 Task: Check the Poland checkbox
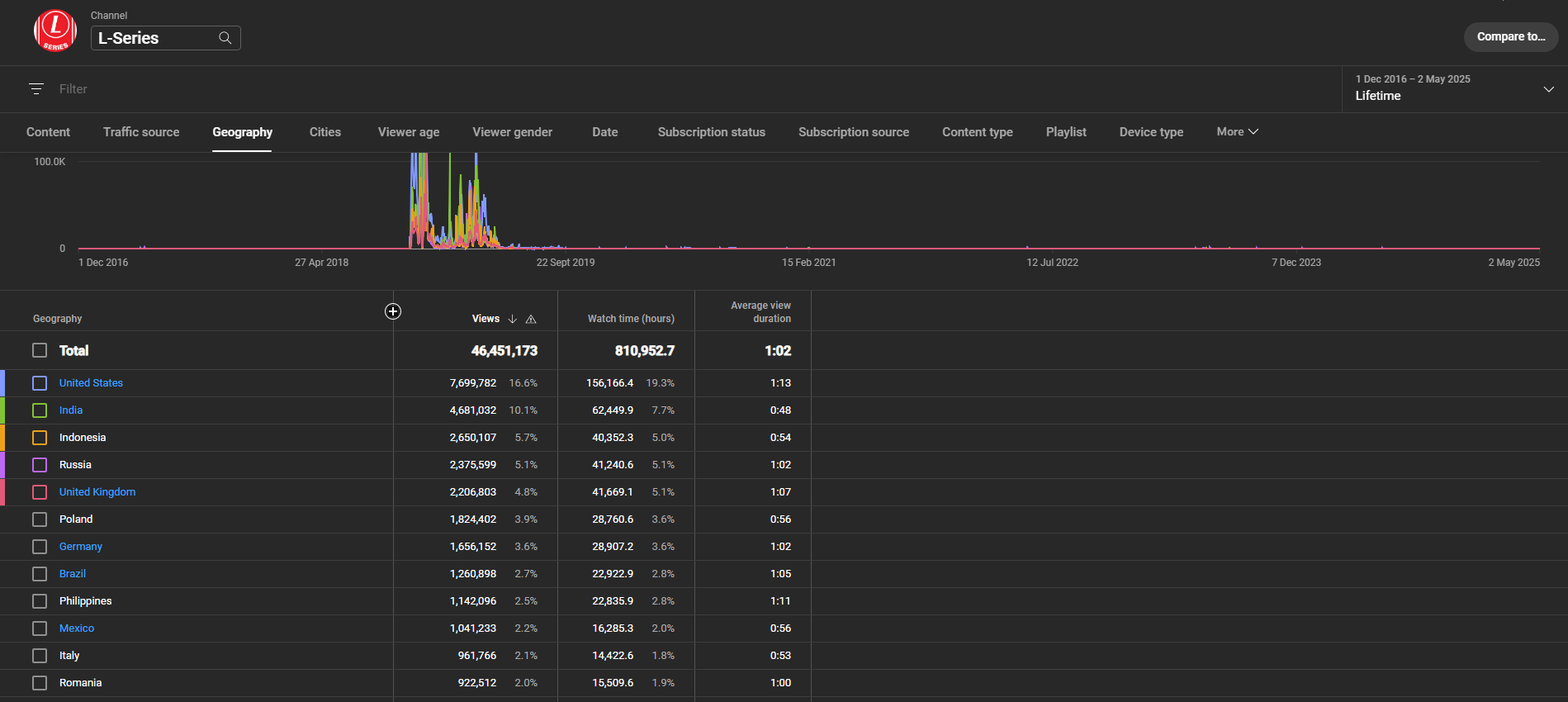coord(40,519)
